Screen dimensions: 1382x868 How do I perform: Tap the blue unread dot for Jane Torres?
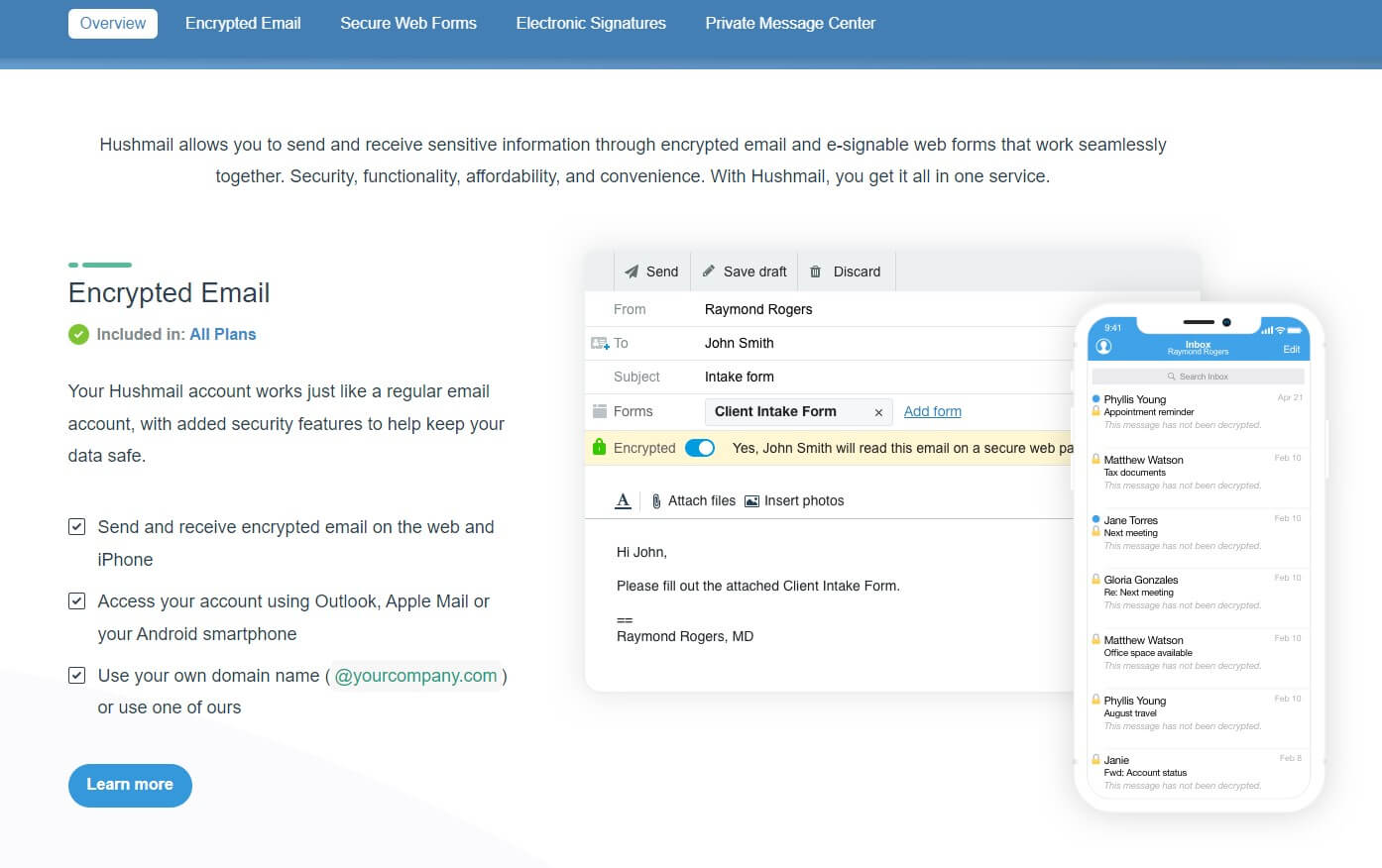point(1095,519)
